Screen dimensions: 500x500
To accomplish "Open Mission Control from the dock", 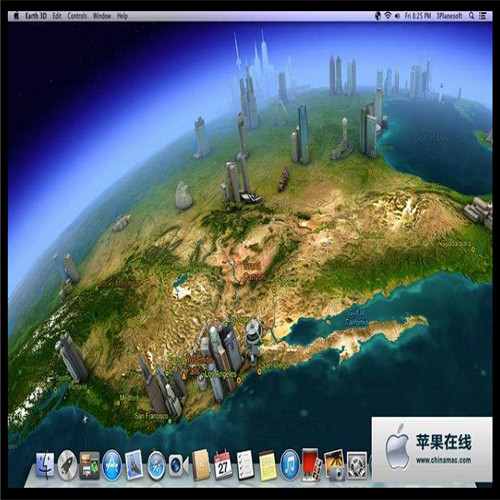I will (x=89, y=466).
